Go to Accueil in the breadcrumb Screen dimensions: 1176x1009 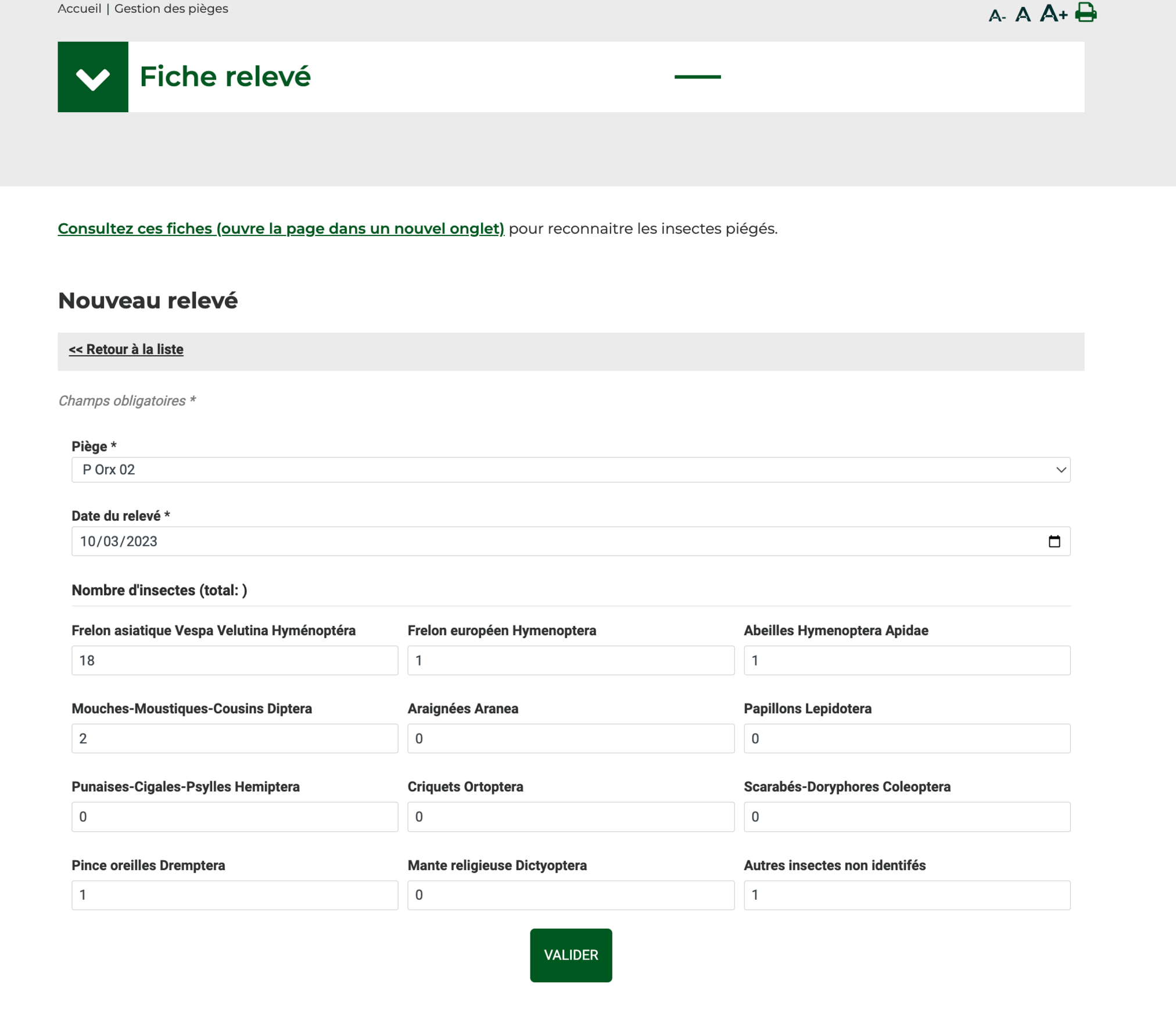(79, 9)
